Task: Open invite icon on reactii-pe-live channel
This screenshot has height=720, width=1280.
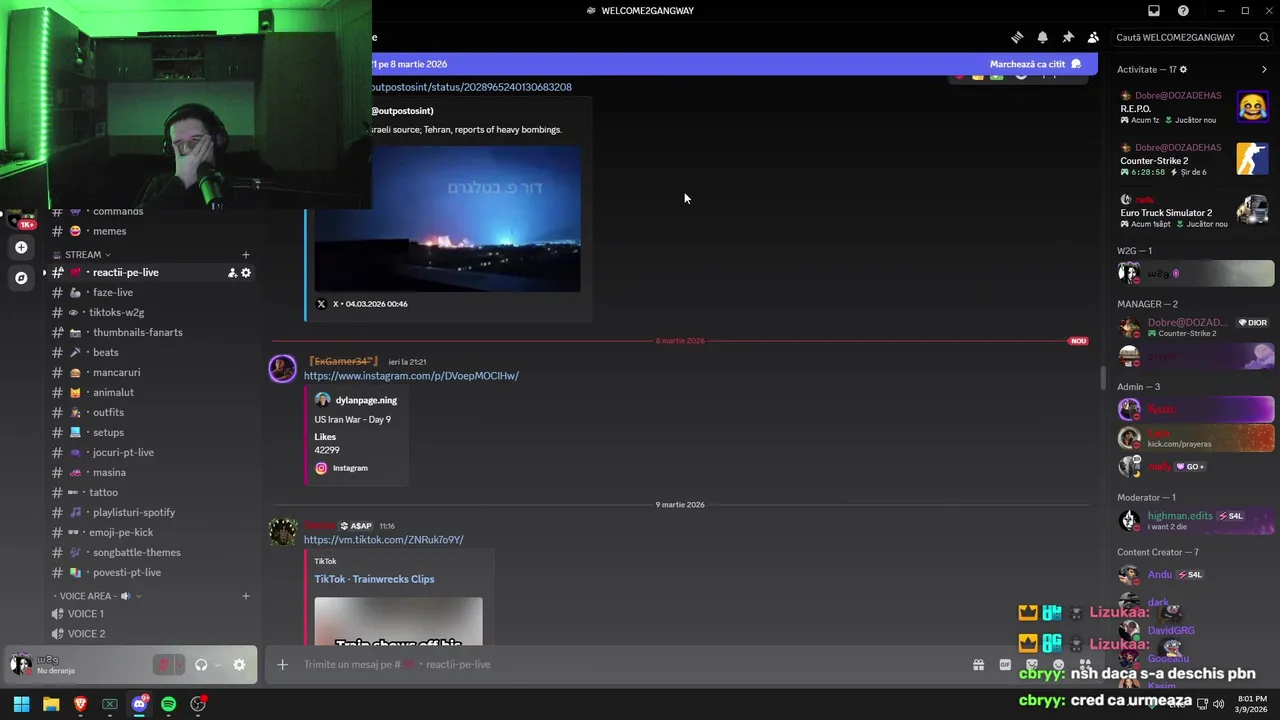Action: (232, 272)
